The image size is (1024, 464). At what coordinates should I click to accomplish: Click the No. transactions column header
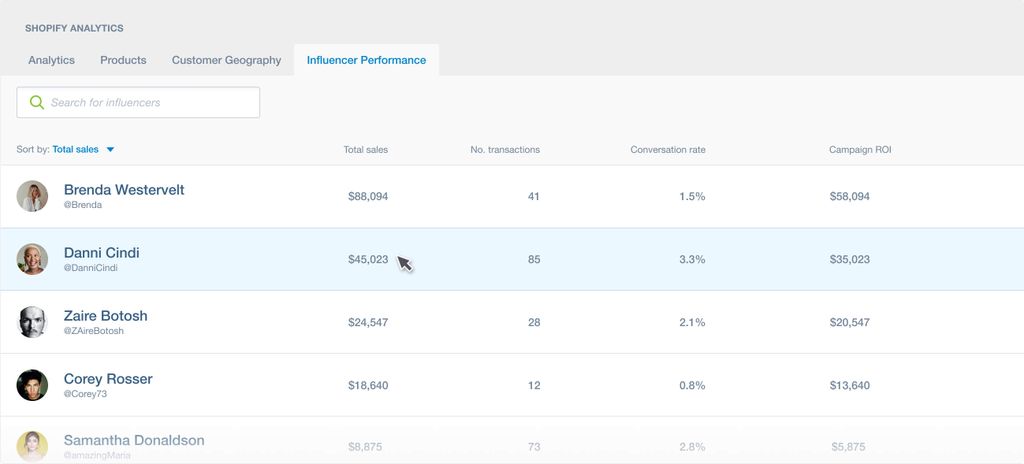504,150
